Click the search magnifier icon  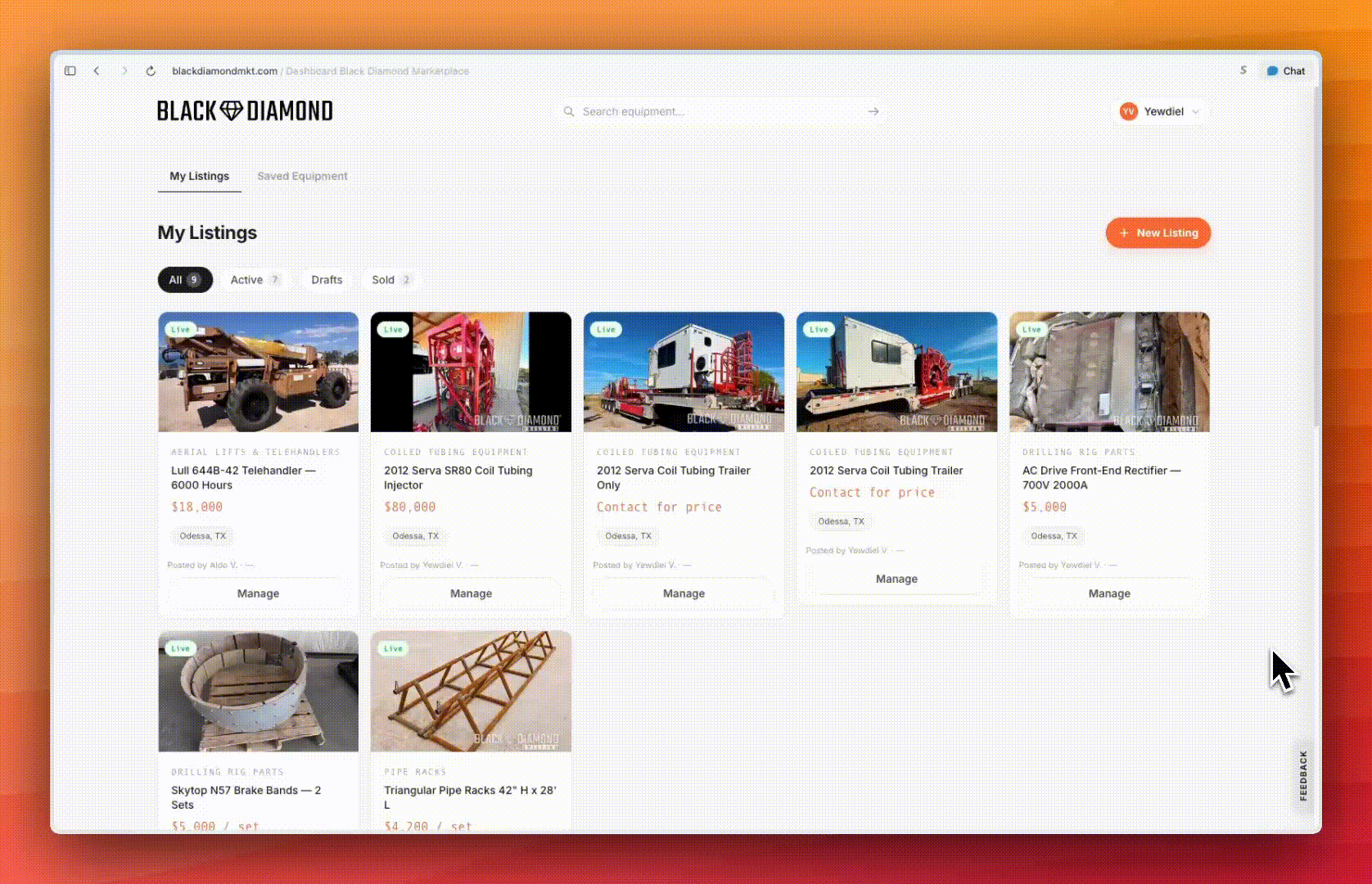tap(569, 111)
